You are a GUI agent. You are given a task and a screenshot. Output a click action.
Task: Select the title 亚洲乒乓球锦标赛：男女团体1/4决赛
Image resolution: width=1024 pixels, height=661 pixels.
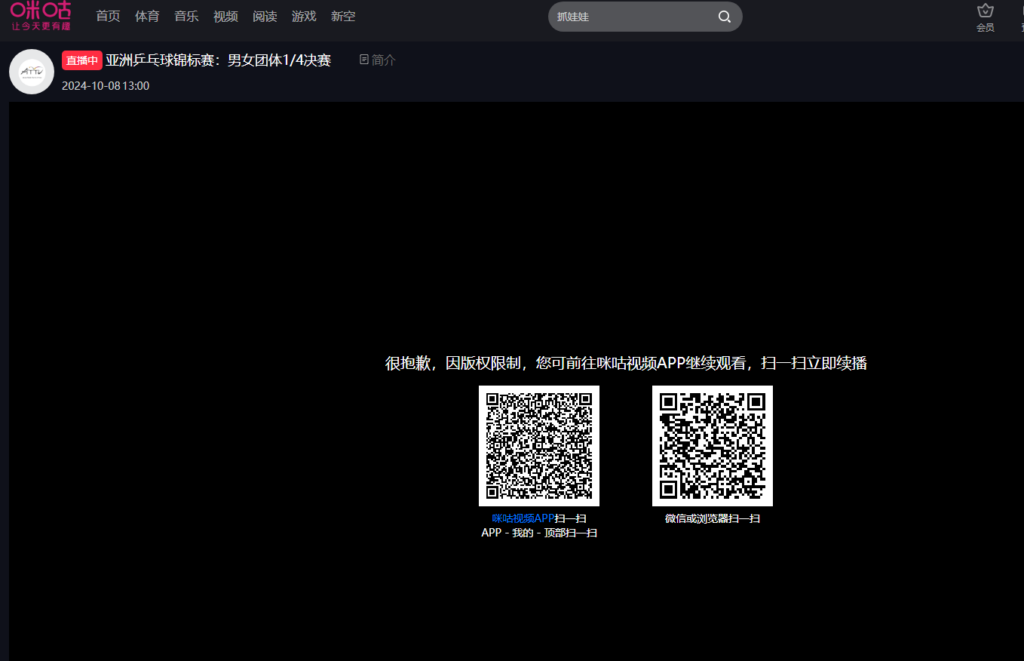coord(218,60)
